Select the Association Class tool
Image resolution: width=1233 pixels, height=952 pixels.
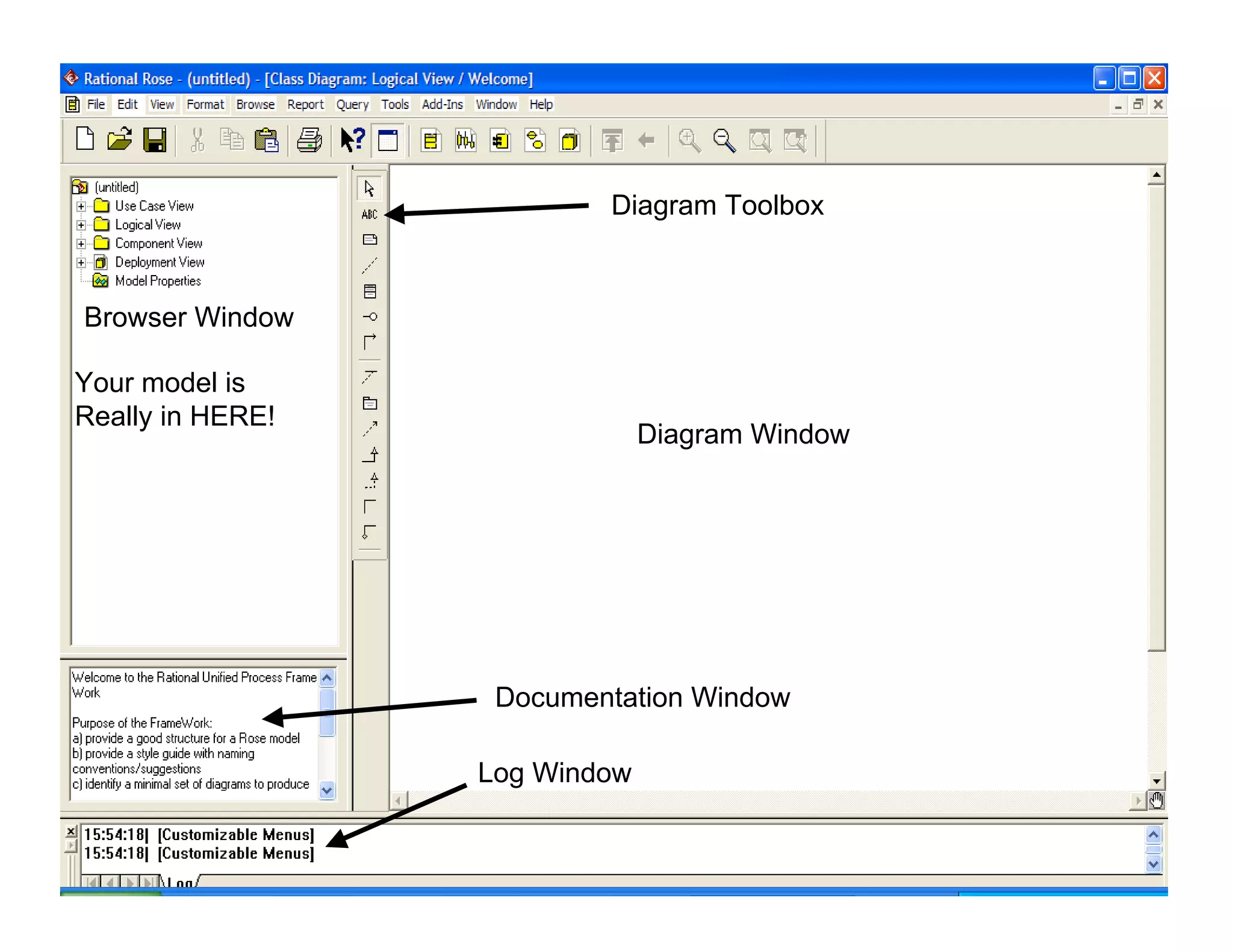[370, 377]
